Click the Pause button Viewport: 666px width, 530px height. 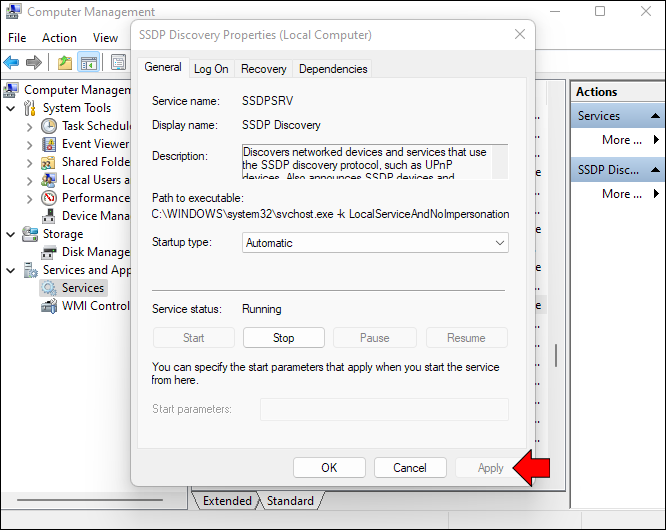(375, 338)
